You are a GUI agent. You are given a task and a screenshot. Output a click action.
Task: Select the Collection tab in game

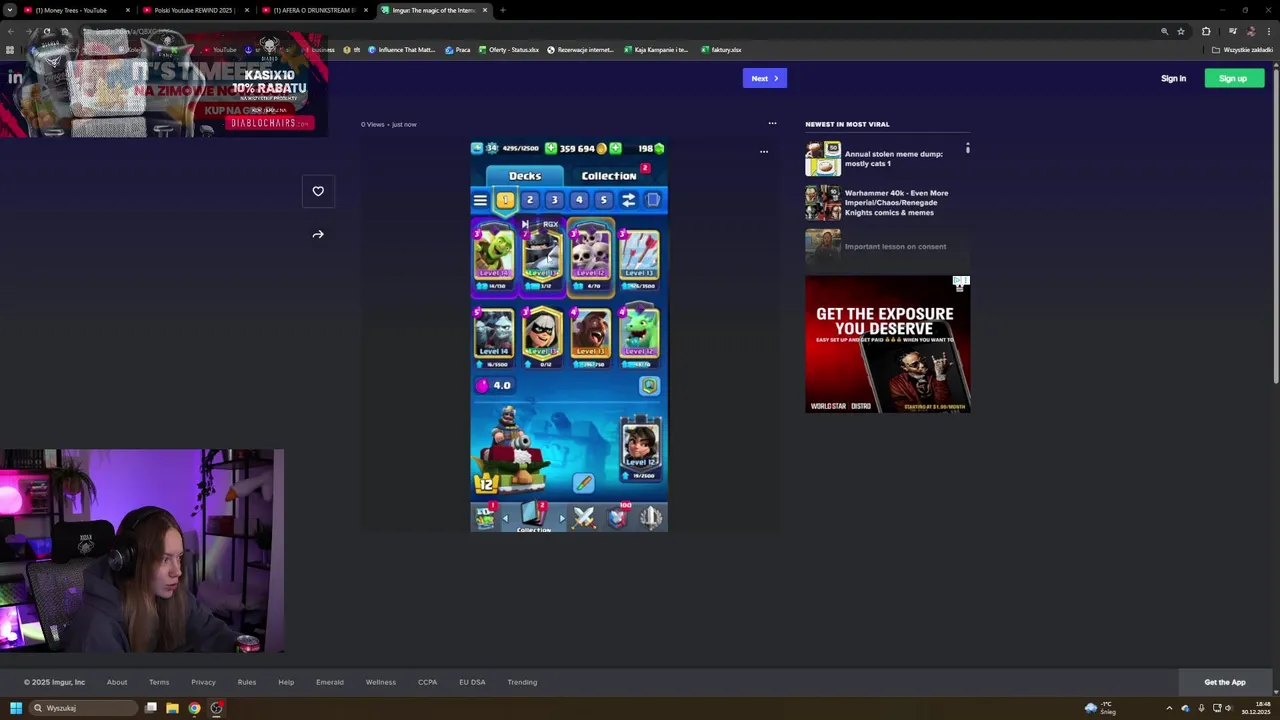[x=609, y=176]
